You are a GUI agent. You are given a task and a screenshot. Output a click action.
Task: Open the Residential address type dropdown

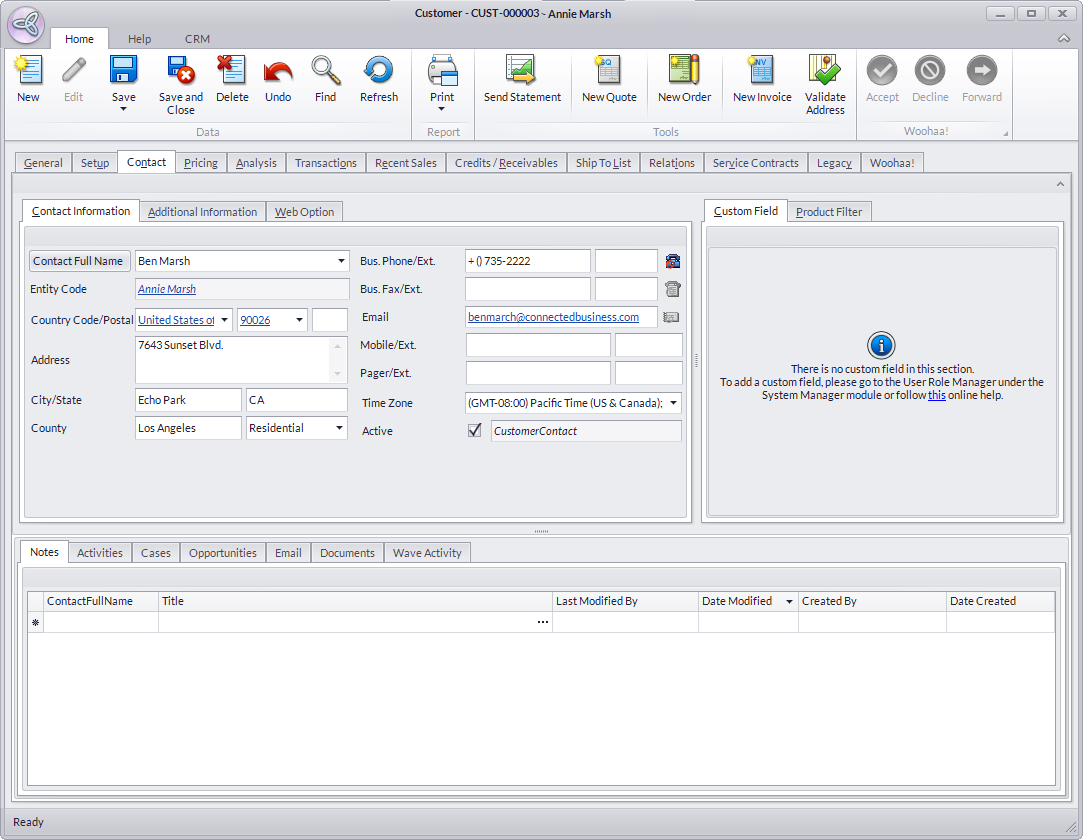click(x=339, y=428)
